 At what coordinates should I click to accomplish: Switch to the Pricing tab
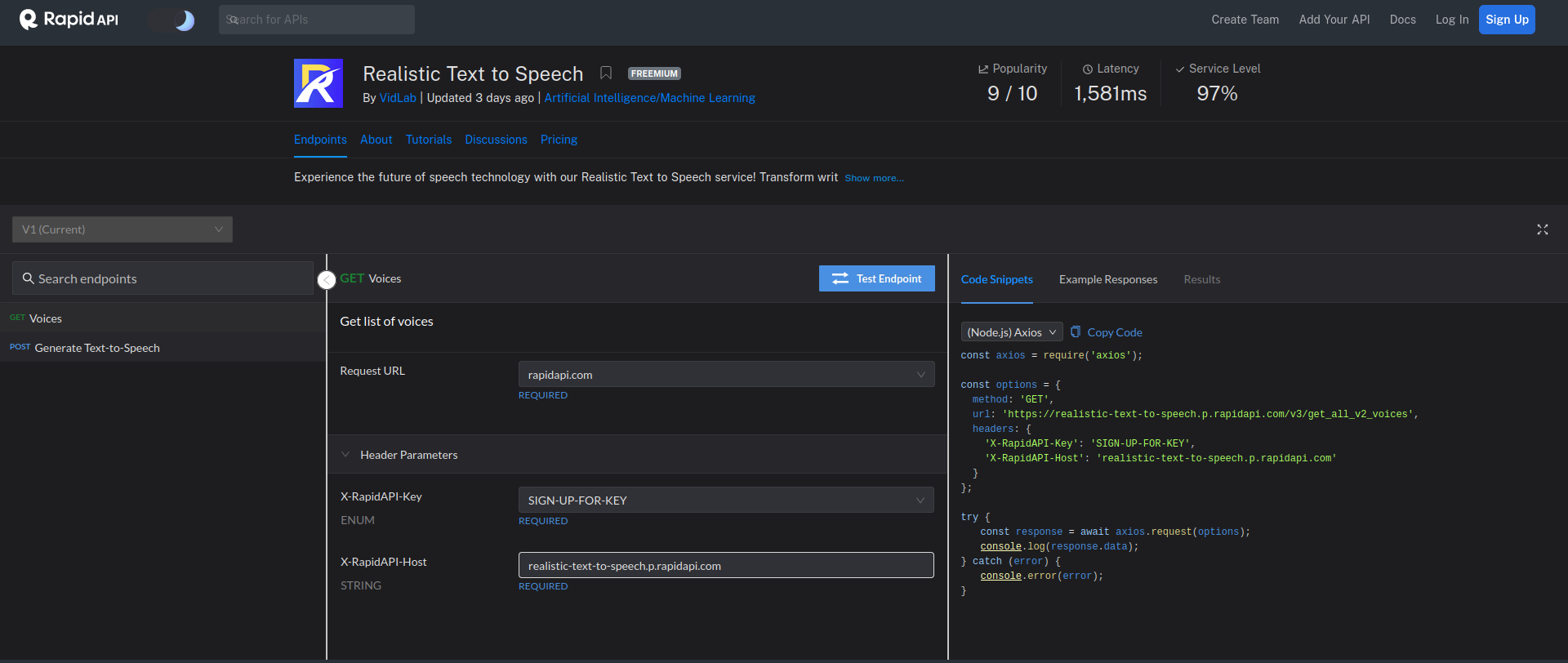tap(559, 140)
